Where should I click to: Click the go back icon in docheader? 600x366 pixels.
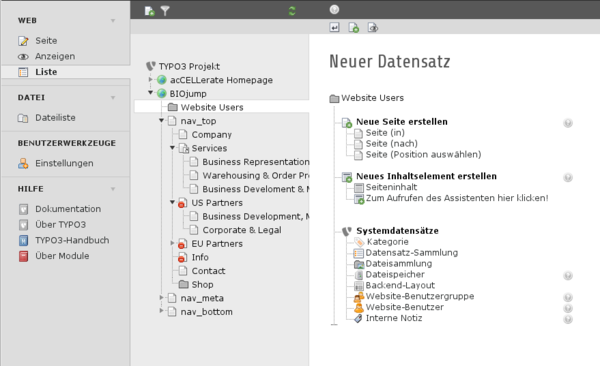[334, 28]
